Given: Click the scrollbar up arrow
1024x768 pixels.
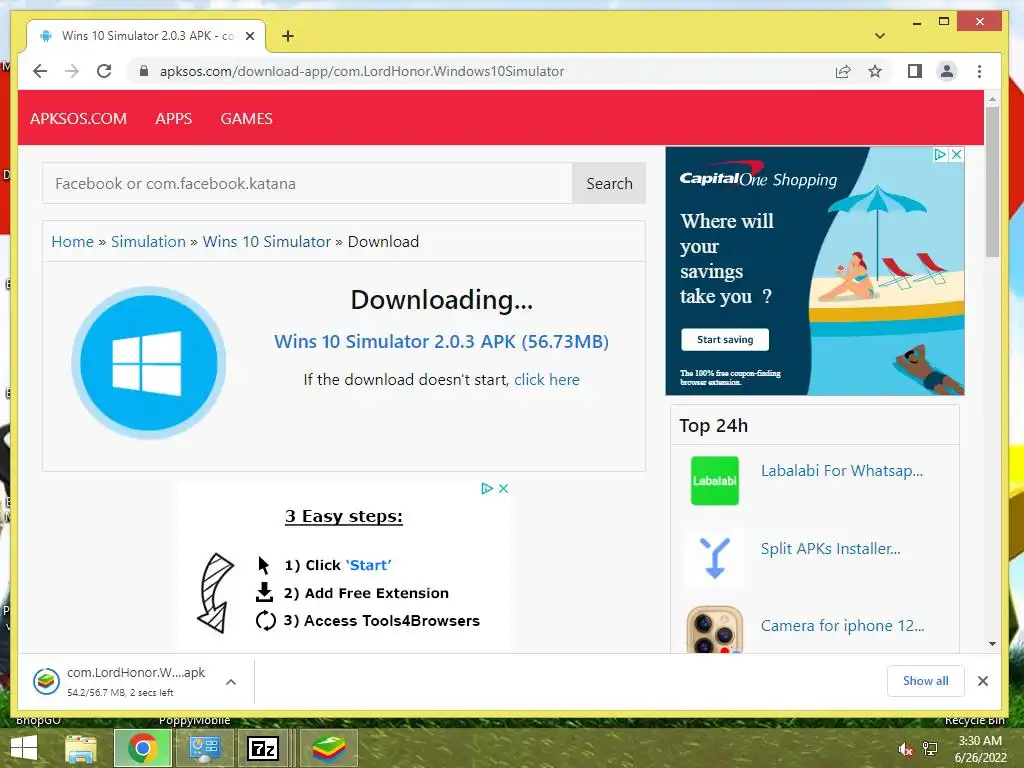Looking at the screenshot, I should [x=993, y=99].
